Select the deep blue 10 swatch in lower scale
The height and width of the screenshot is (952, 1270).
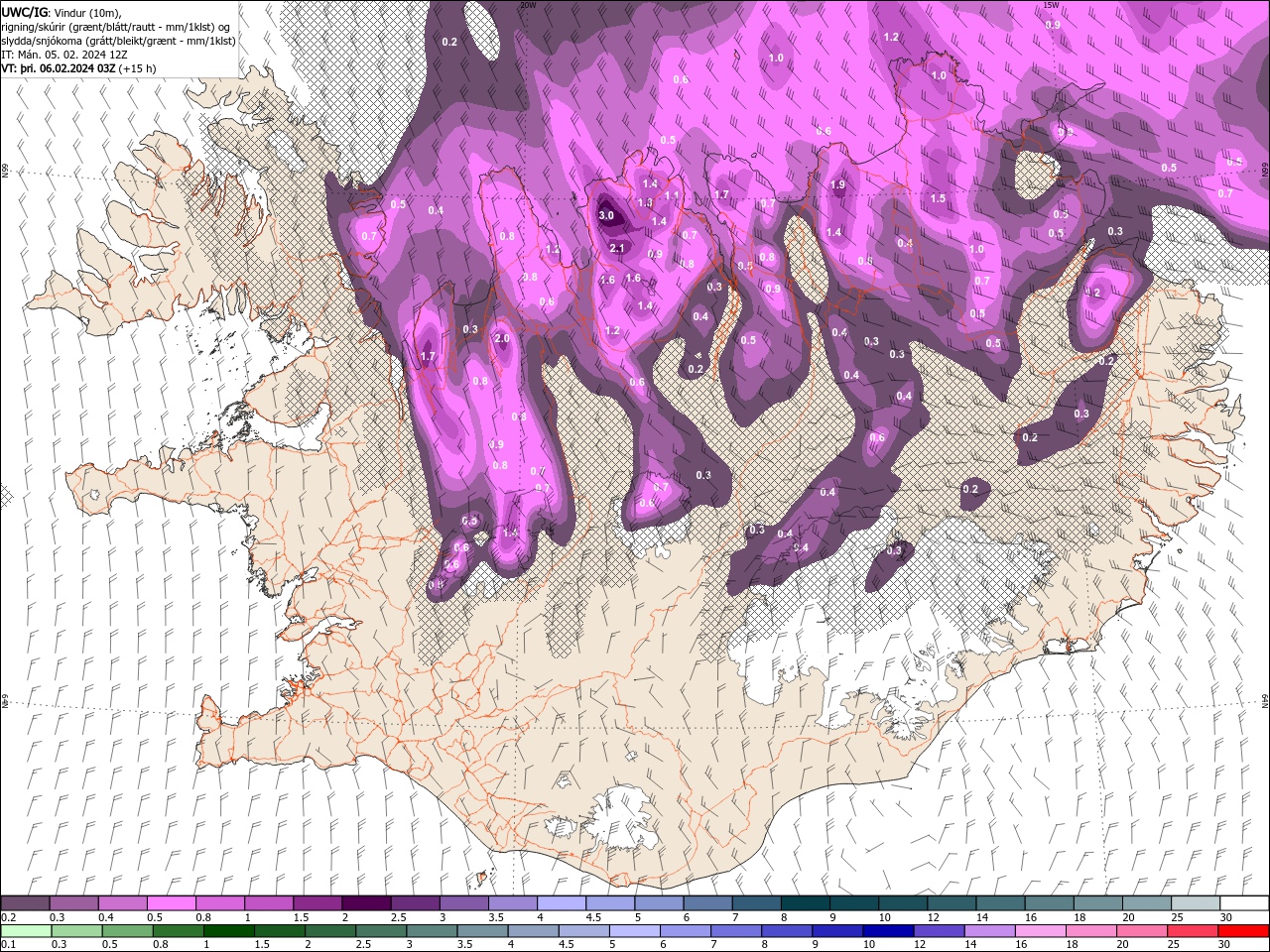[x=887, y=931]
